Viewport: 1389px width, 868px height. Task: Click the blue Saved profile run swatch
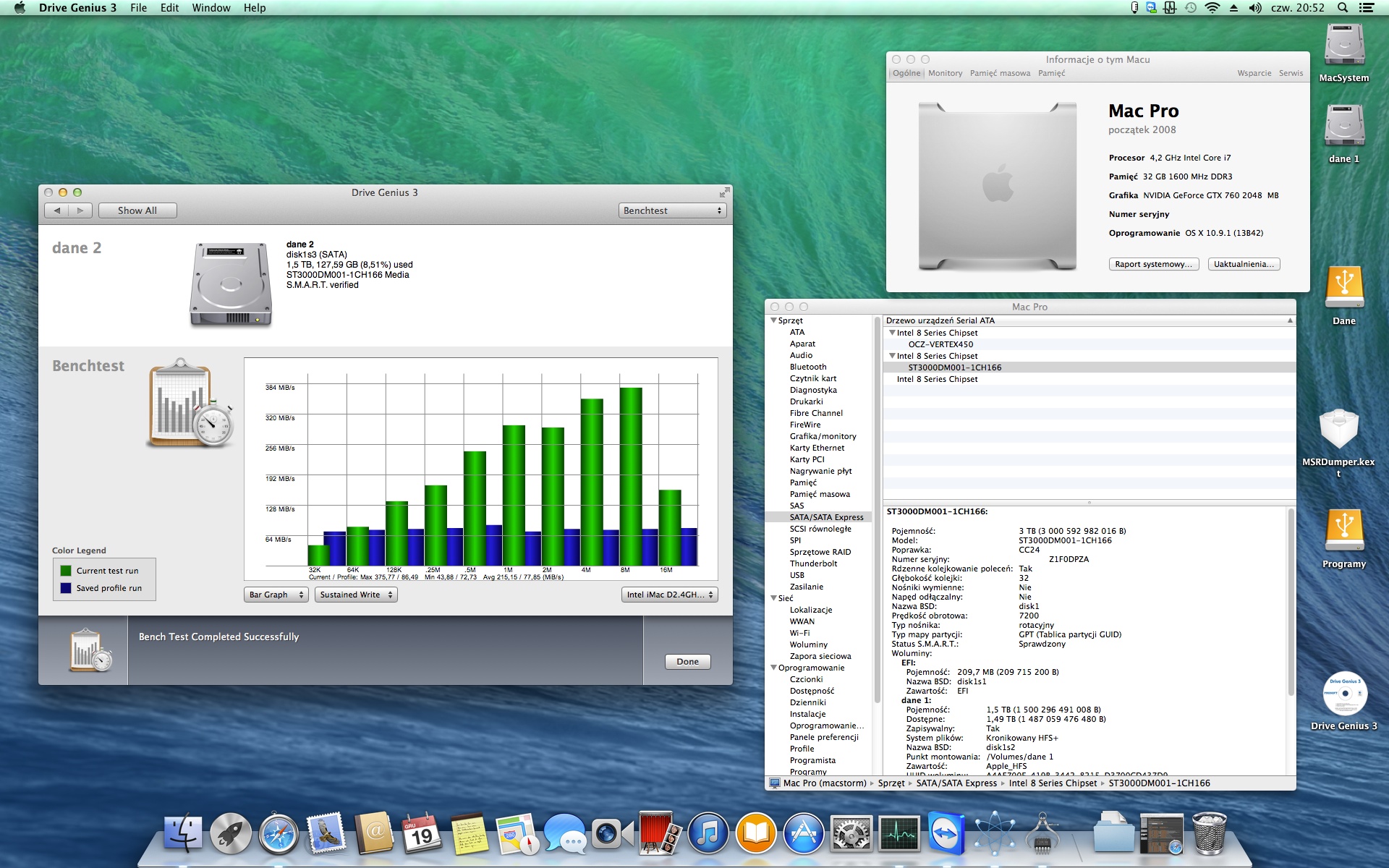tap(66, 588)
